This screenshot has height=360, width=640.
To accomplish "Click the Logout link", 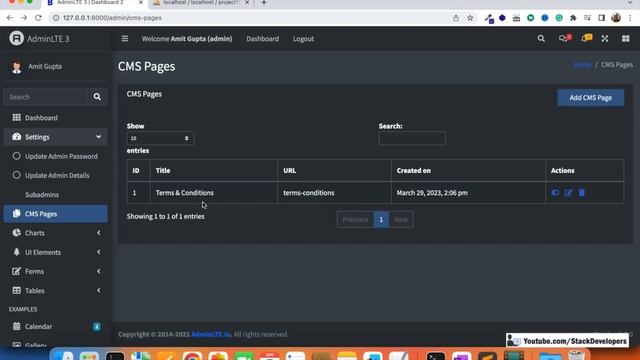I will click(x=303, y=39).
